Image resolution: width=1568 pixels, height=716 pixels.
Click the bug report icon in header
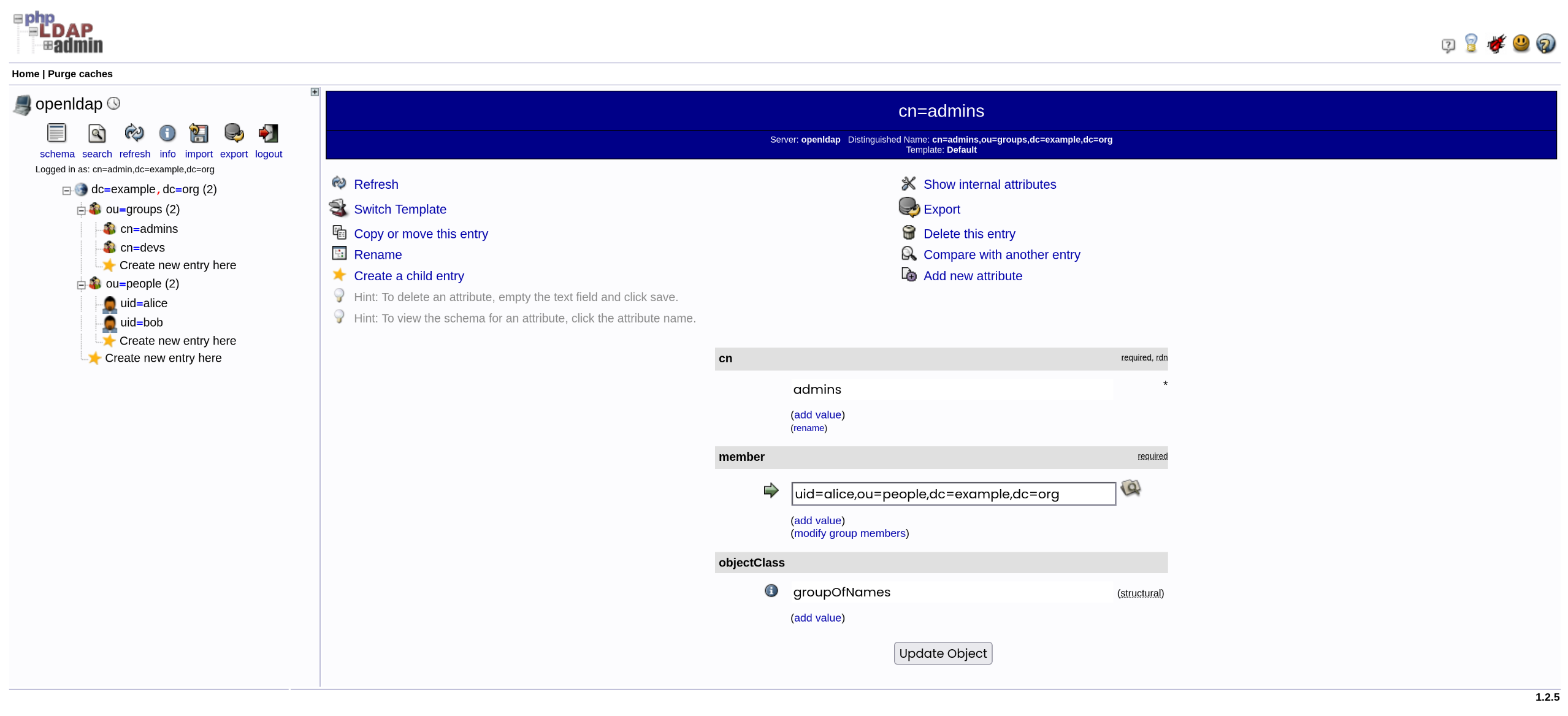click(1496, 44)
